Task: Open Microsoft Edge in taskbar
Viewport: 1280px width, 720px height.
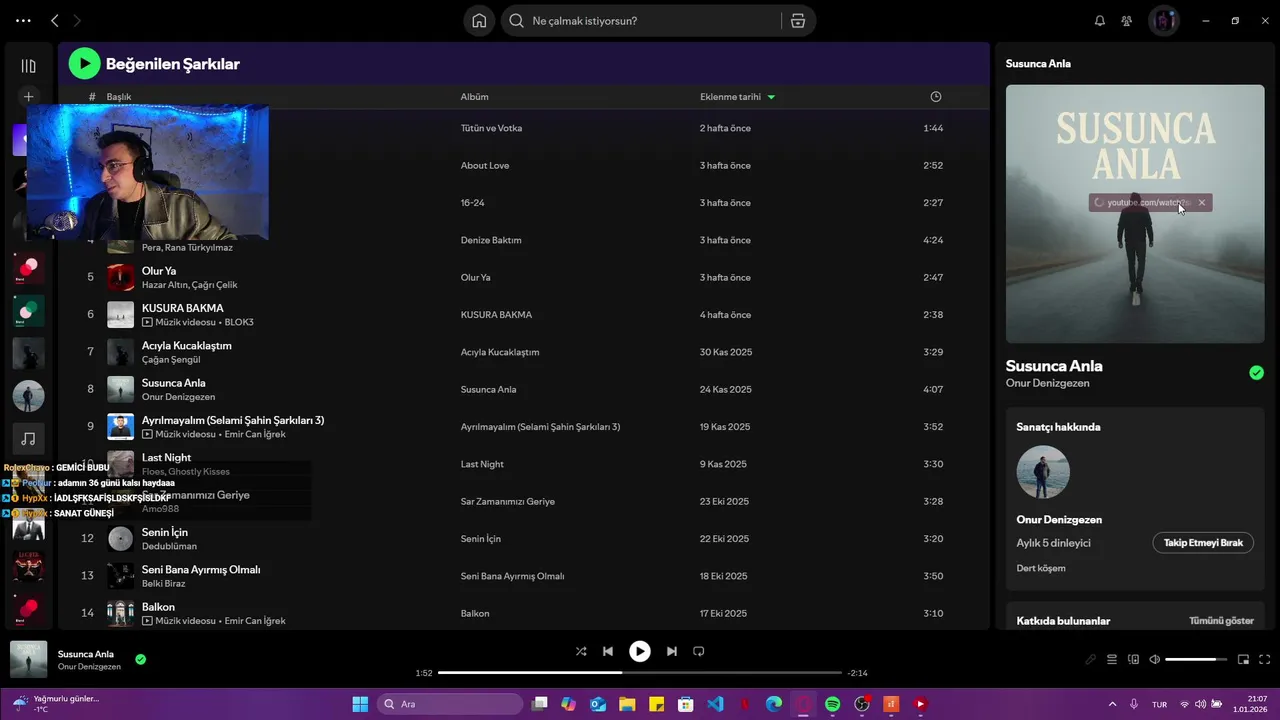Action: click(774, 704)
